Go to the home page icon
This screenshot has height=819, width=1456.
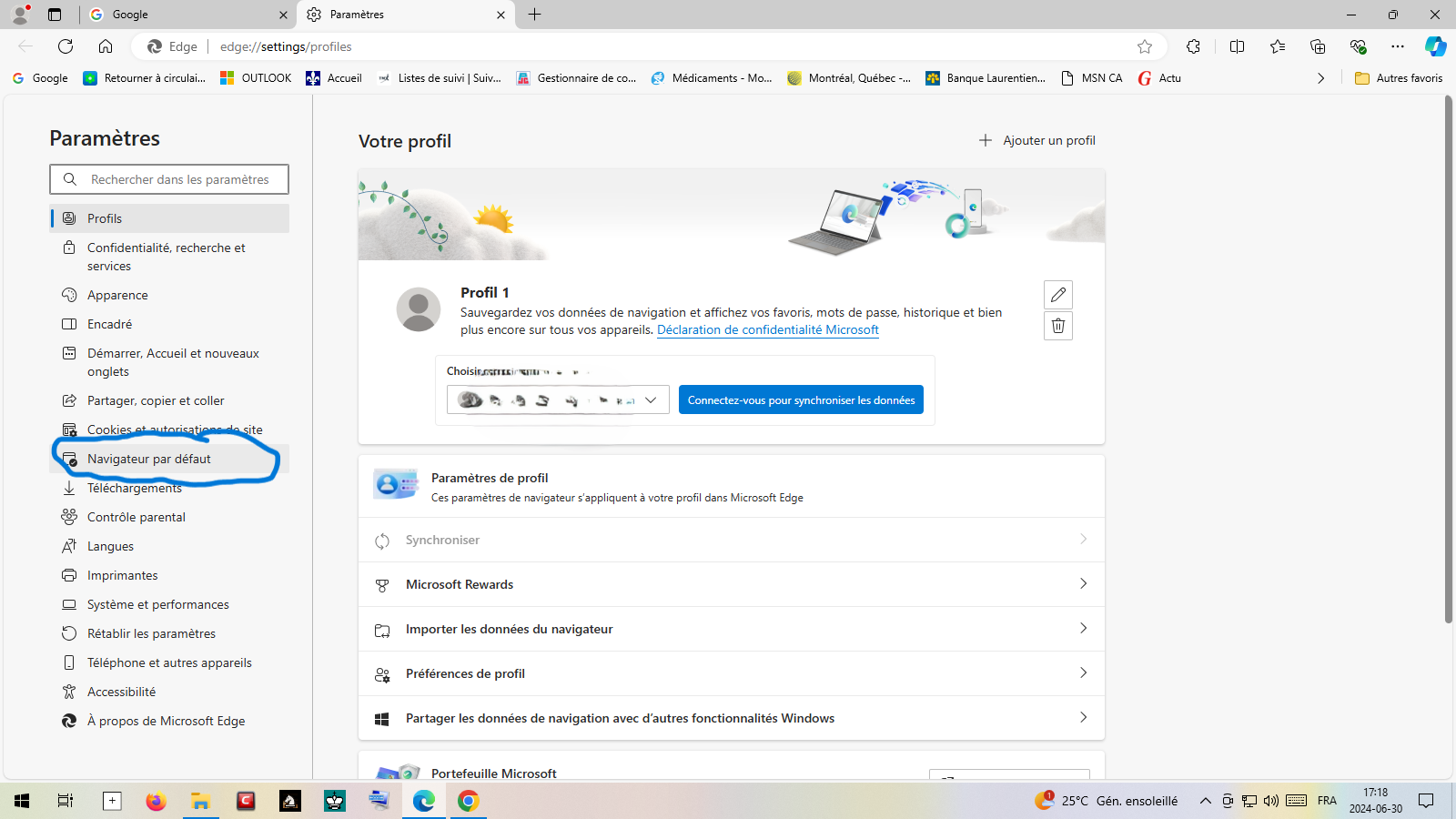point(106,46)
